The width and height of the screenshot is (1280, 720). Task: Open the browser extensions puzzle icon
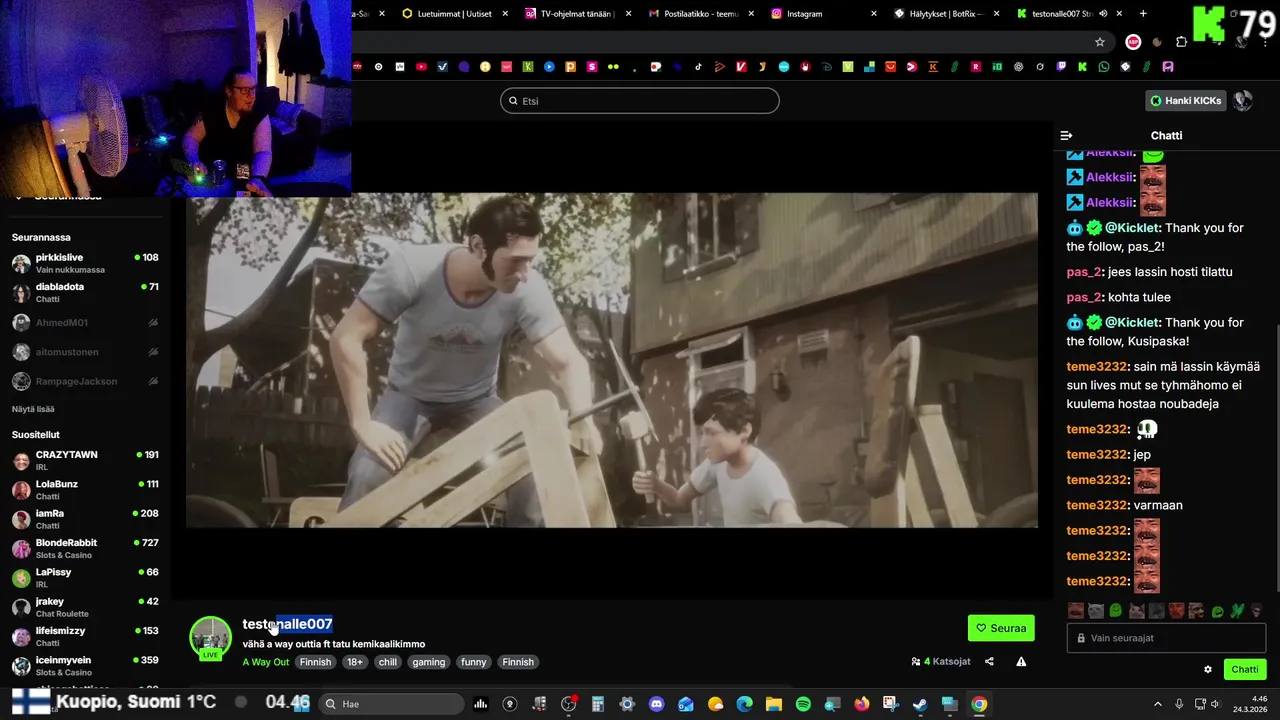coord(1181,42)
